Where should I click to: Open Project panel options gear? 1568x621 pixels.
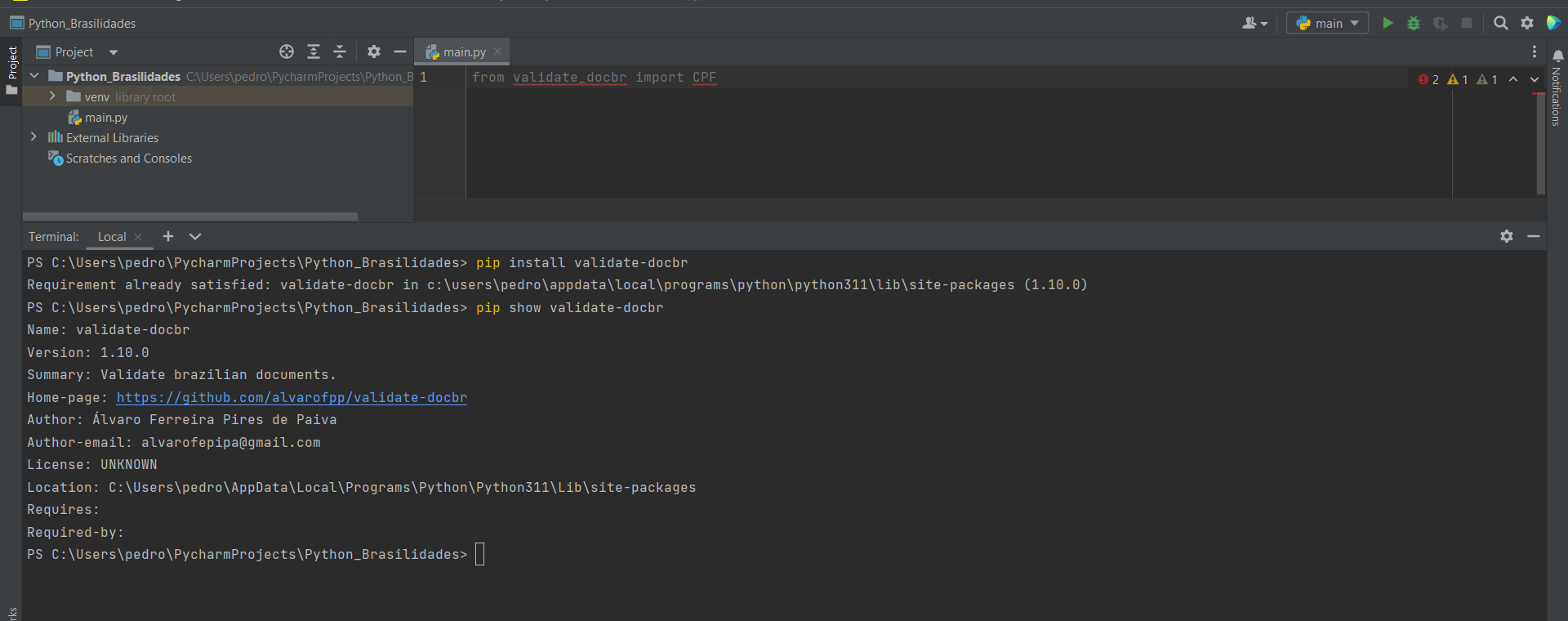(374, 51)
